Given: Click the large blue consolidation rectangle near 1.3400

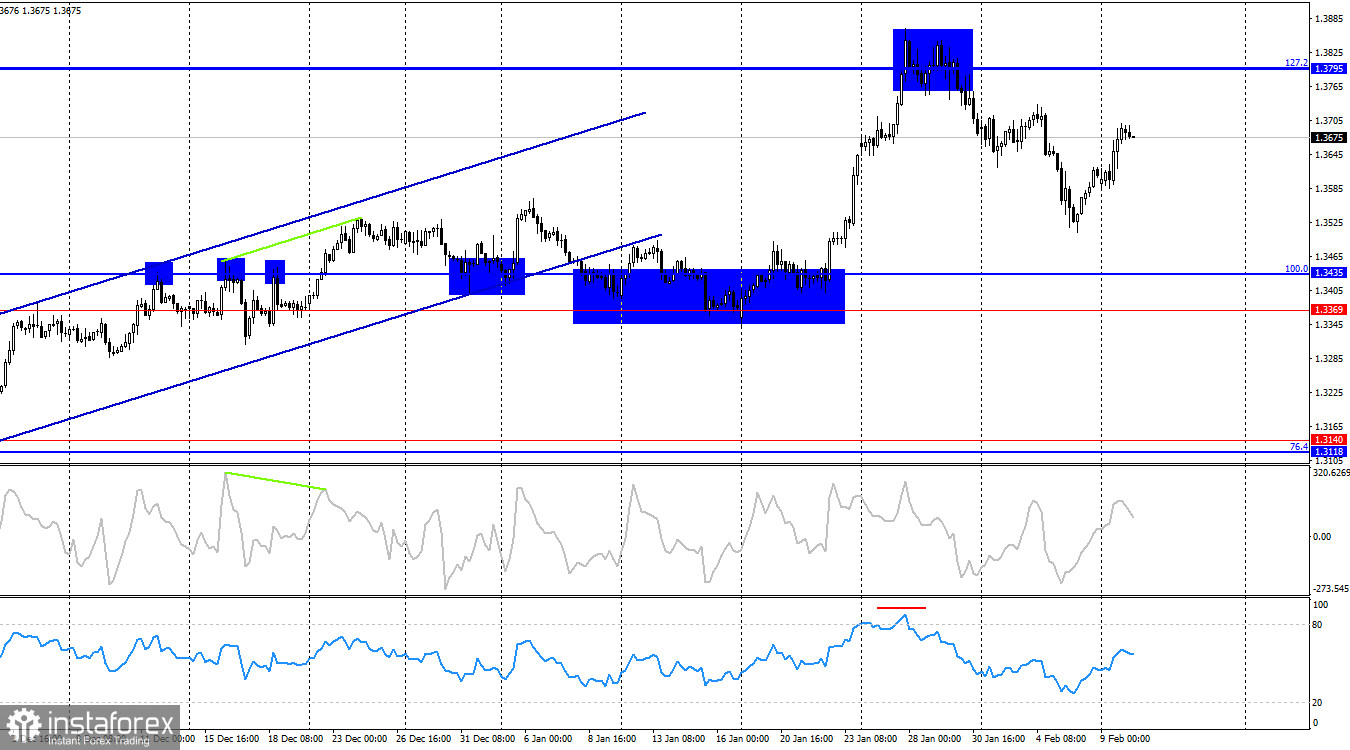Looking at the screenshot, I should (x=708, y=297).
